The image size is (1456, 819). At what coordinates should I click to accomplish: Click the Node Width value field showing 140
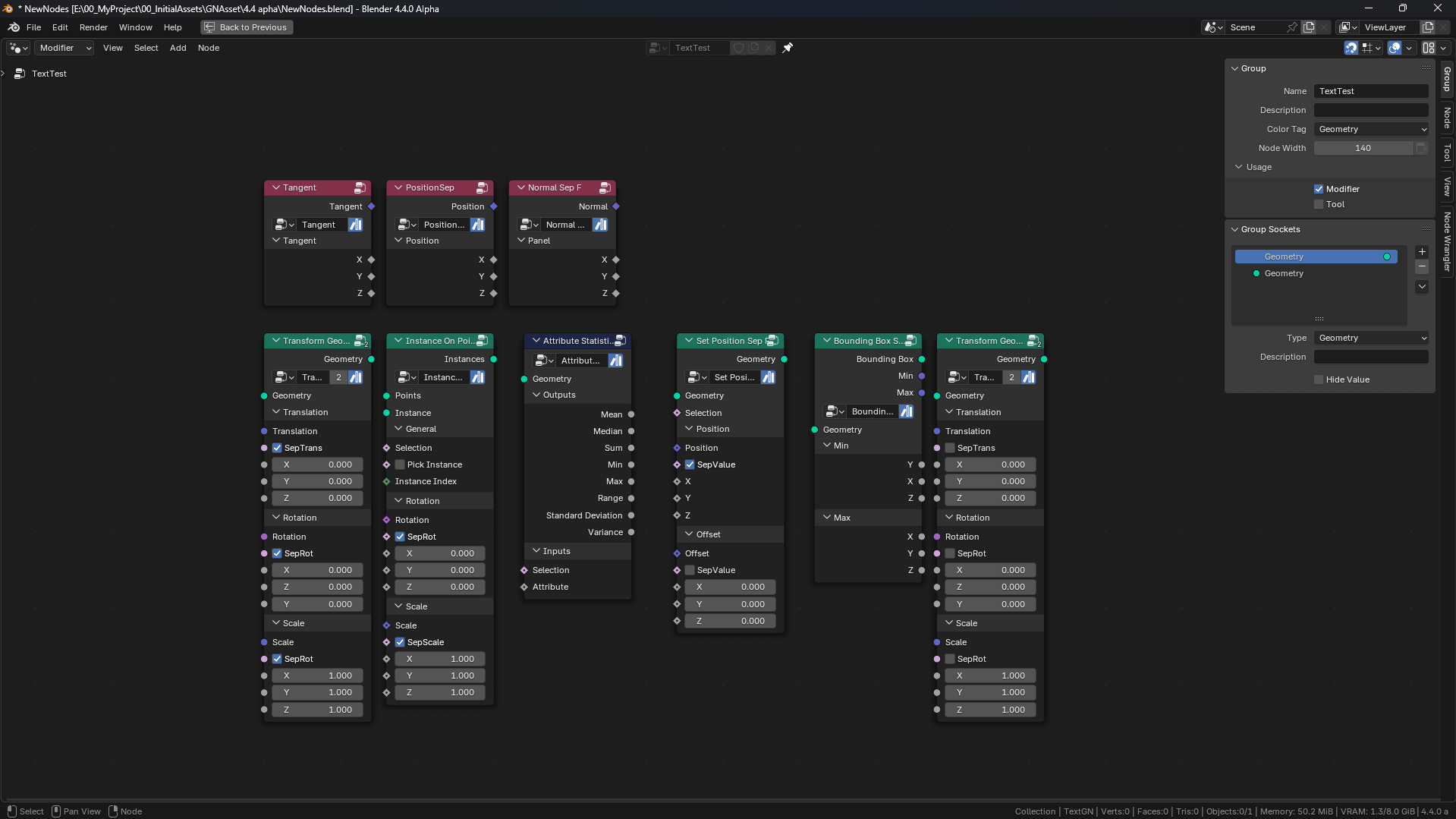point(1363,148)
